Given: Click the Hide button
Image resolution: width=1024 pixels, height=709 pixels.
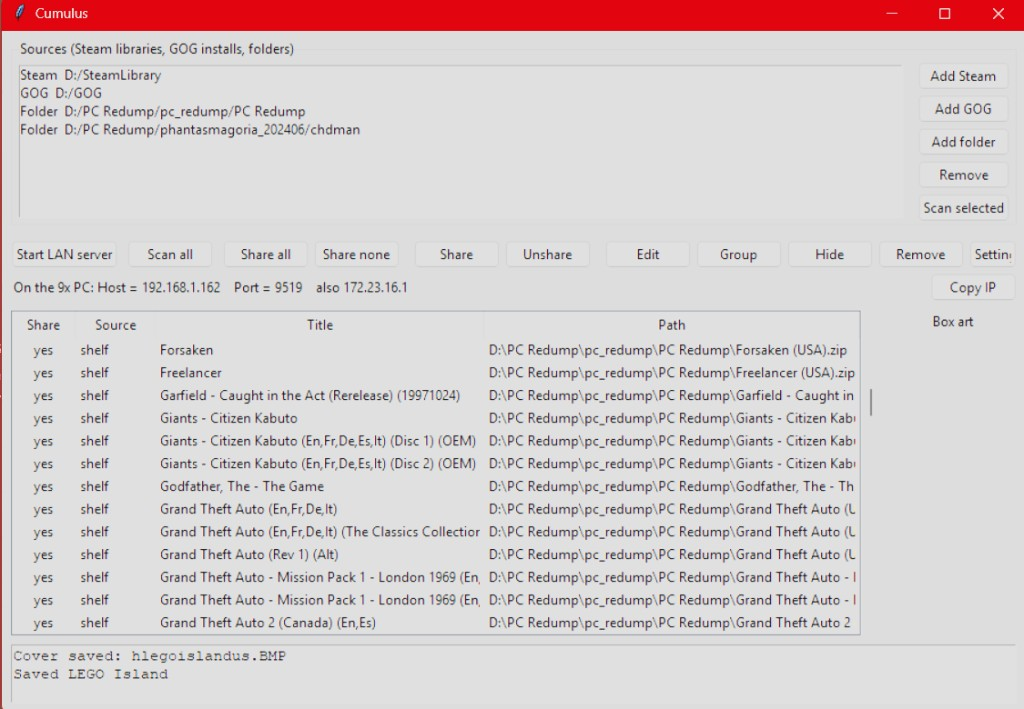Looking at the screenshot, I should pyautogui.click(x=829, y=255).
